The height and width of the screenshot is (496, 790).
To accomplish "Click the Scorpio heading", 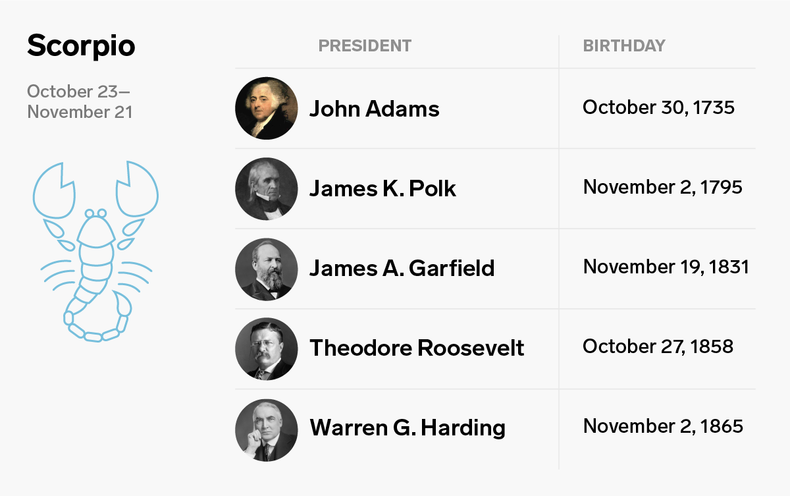I will coord(81,45).
